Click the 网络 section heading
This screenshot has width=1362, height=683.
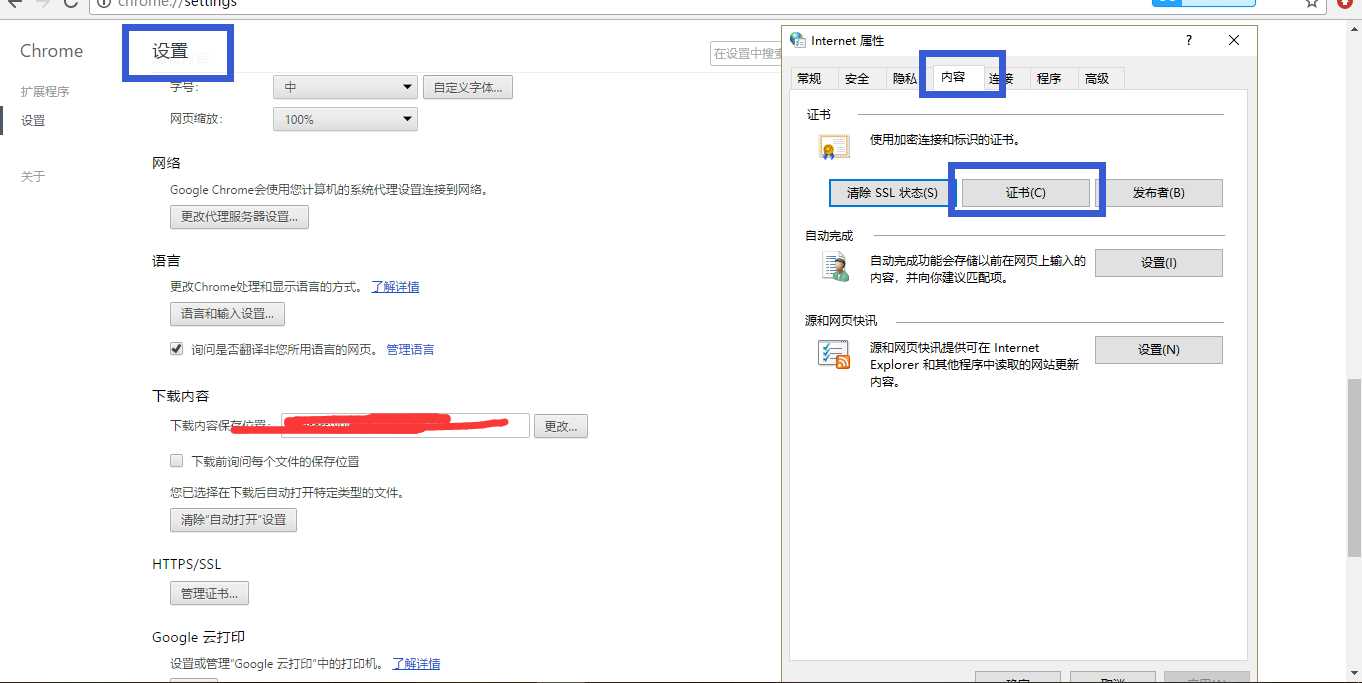[166, 163]
